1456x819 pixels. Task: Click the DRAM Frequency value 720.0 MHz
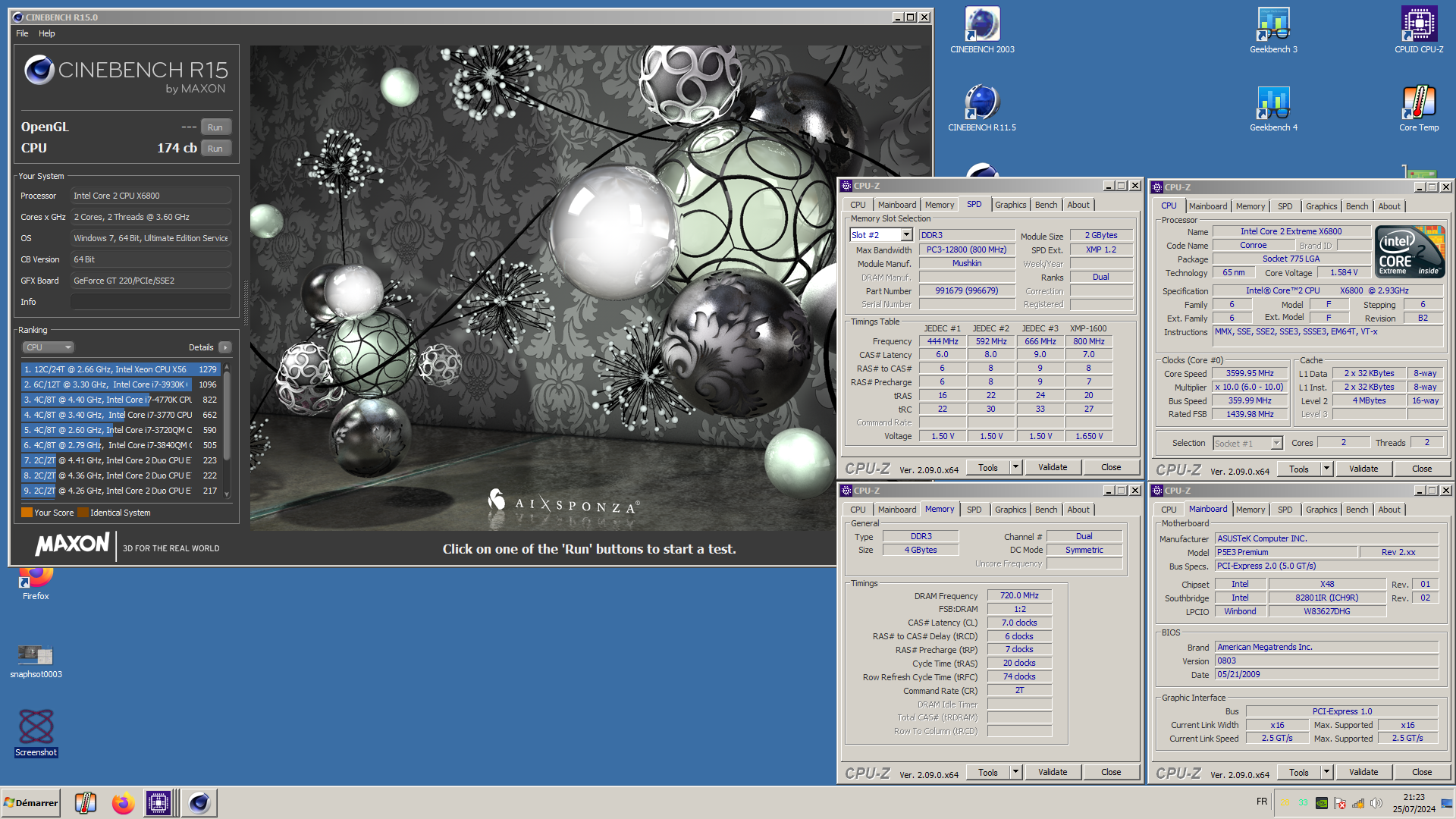point(1018,595)
